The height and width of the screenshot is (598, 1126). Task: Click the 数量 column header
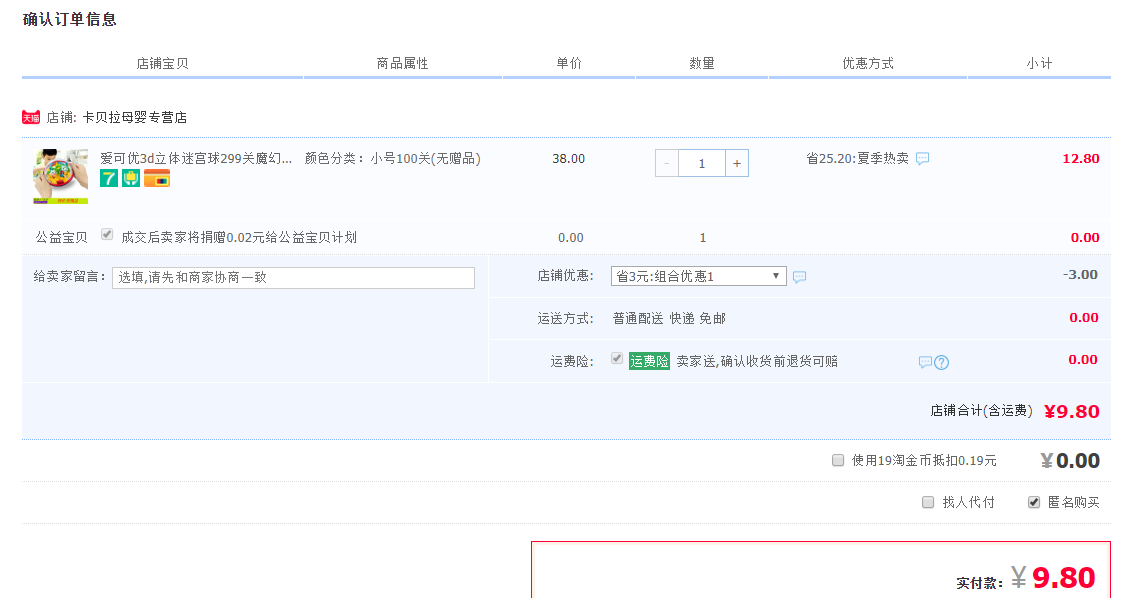click(702, 63)
